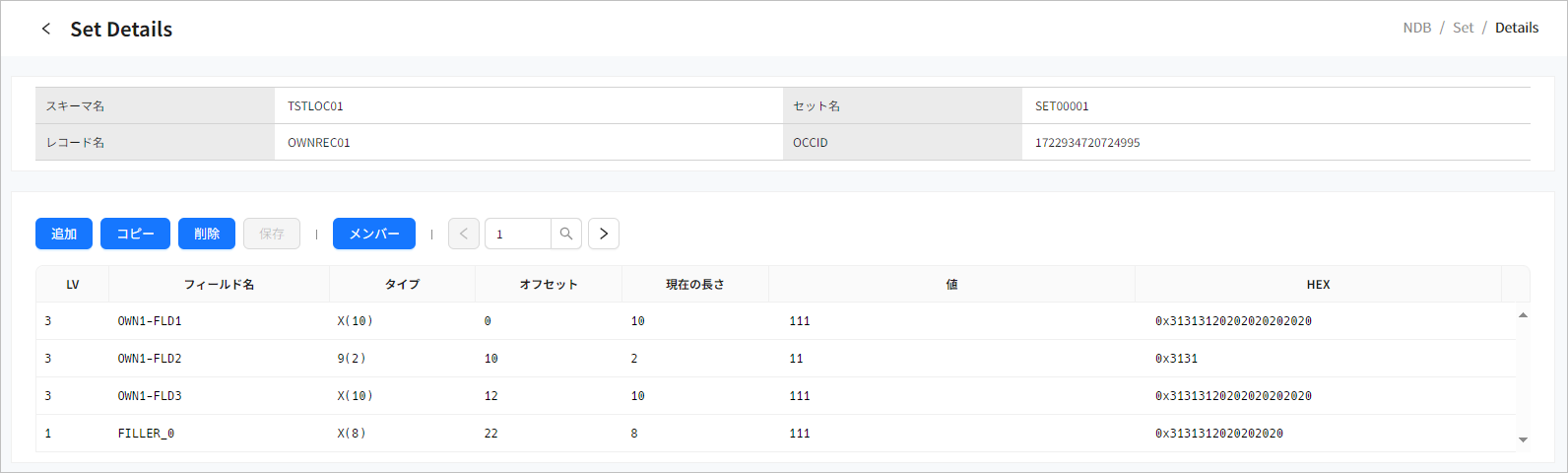
Task: Open the NDB breadcrumb link
Action: pos(1416,28)
